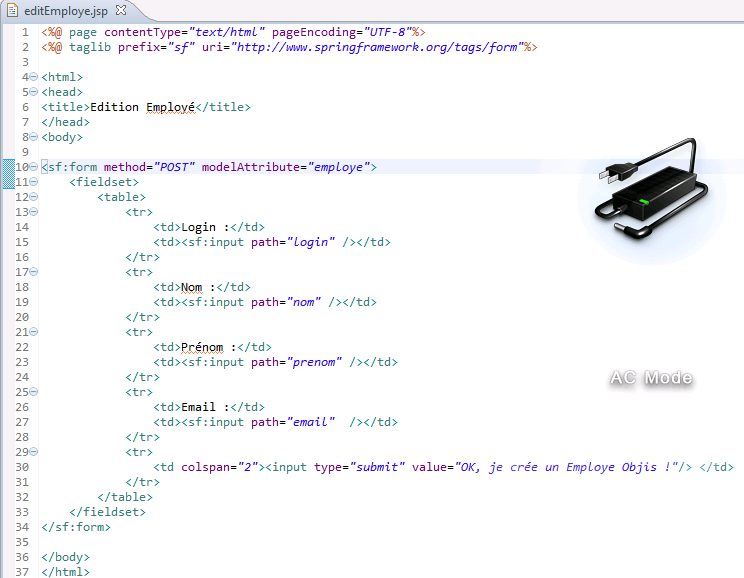This screenshot has width=744, height=578.
Task: Click the "UTF-8" pageEncoding value
Action: pos(388,32)
